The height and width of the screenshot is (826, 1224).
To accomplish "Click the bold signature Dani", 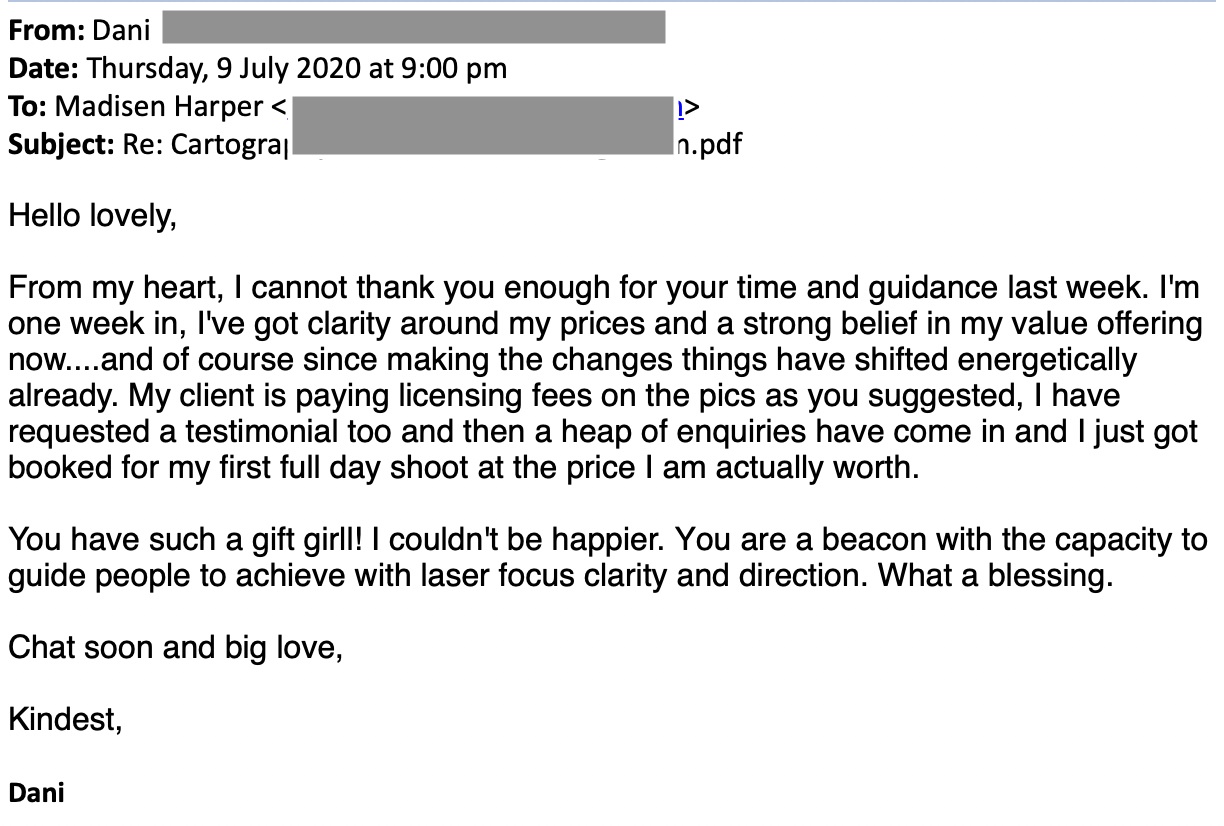I will [36, 793].
